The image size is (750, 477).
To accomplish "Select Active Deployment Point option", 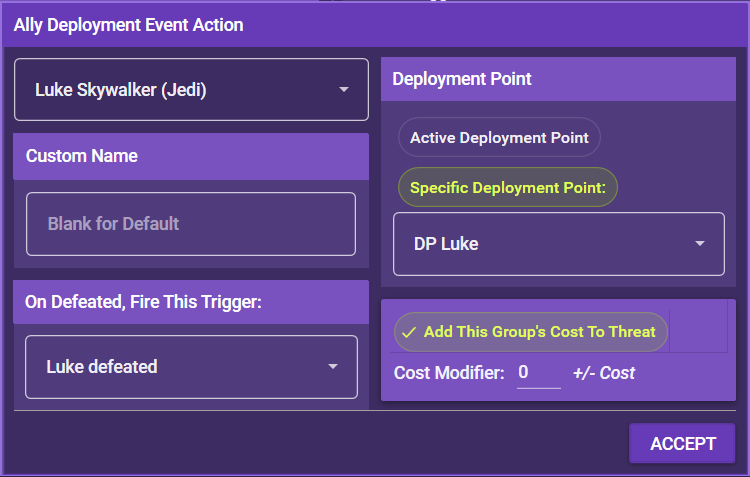I will pos(499,137).
